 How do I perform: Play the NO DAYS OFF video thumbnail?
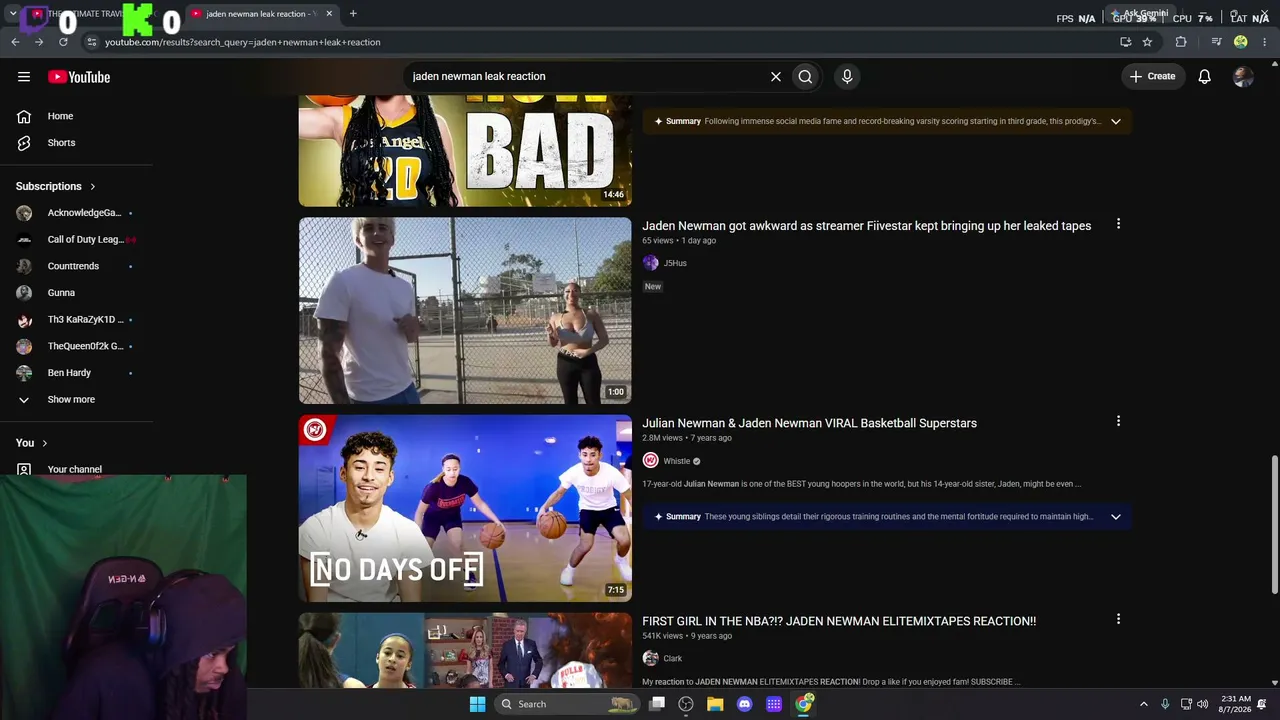click(465, 508)
